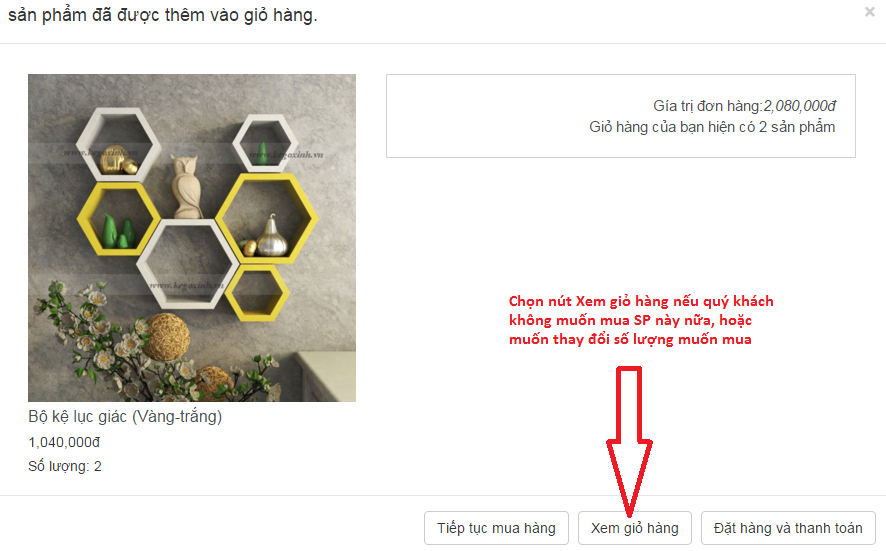
Task: Click the product price 1,040,000đ
Action: click(x=64, y=442)
